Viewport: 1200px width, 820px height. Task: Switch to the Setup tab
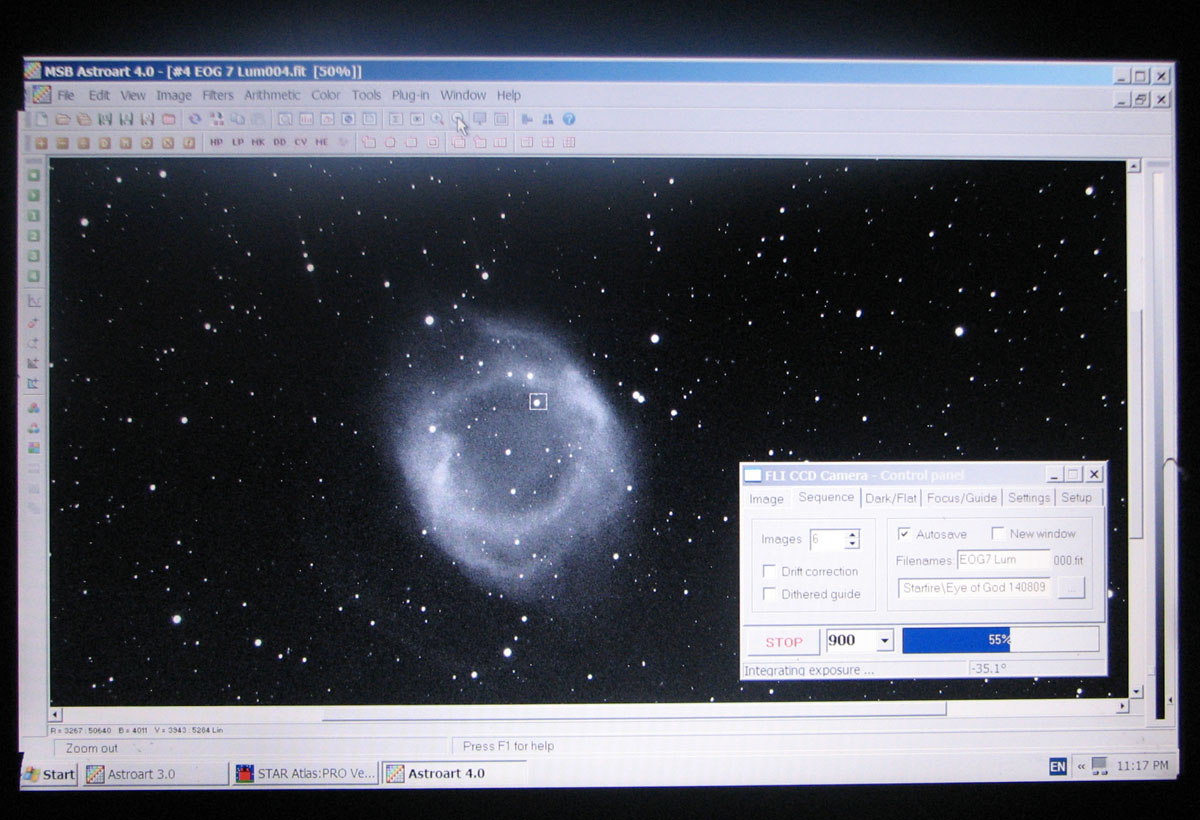(x=1077, y=498)
